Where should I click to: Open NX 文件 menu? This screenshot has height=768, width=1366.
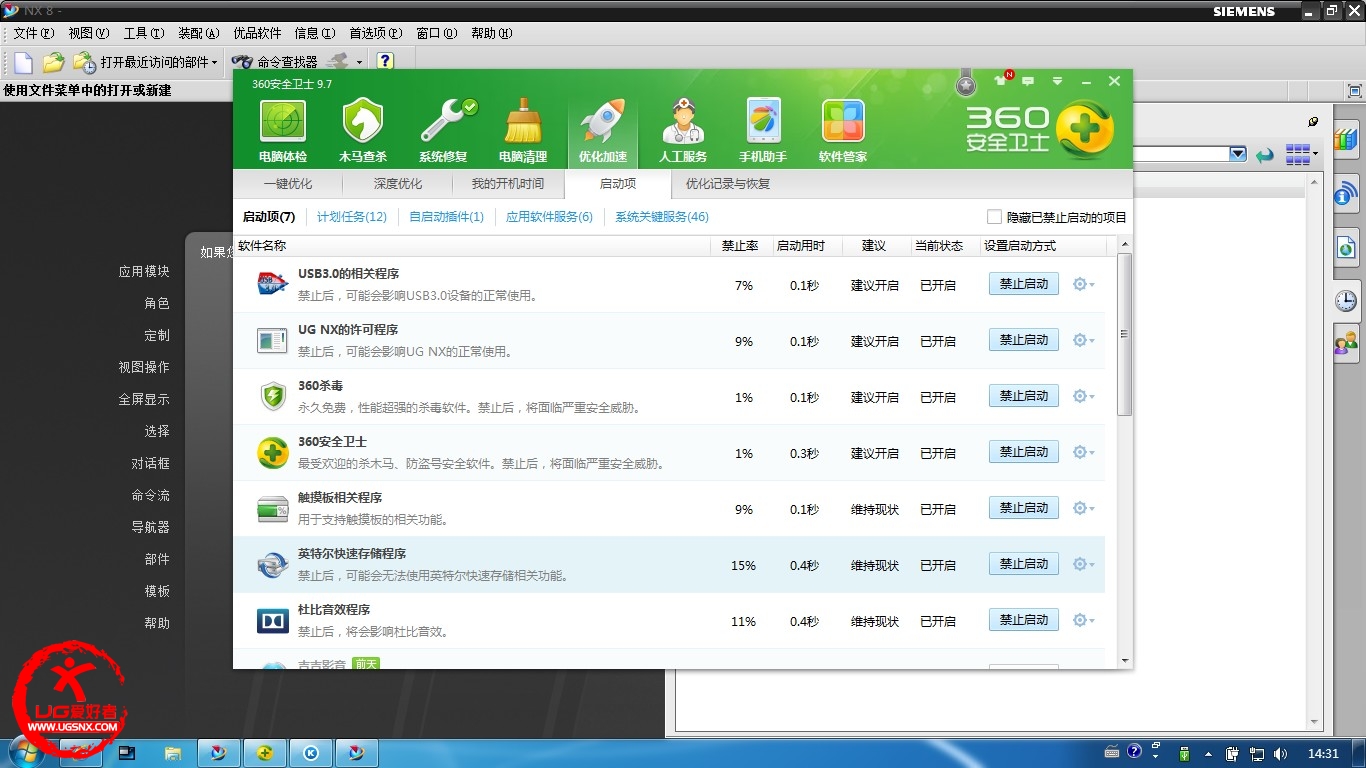33,33
